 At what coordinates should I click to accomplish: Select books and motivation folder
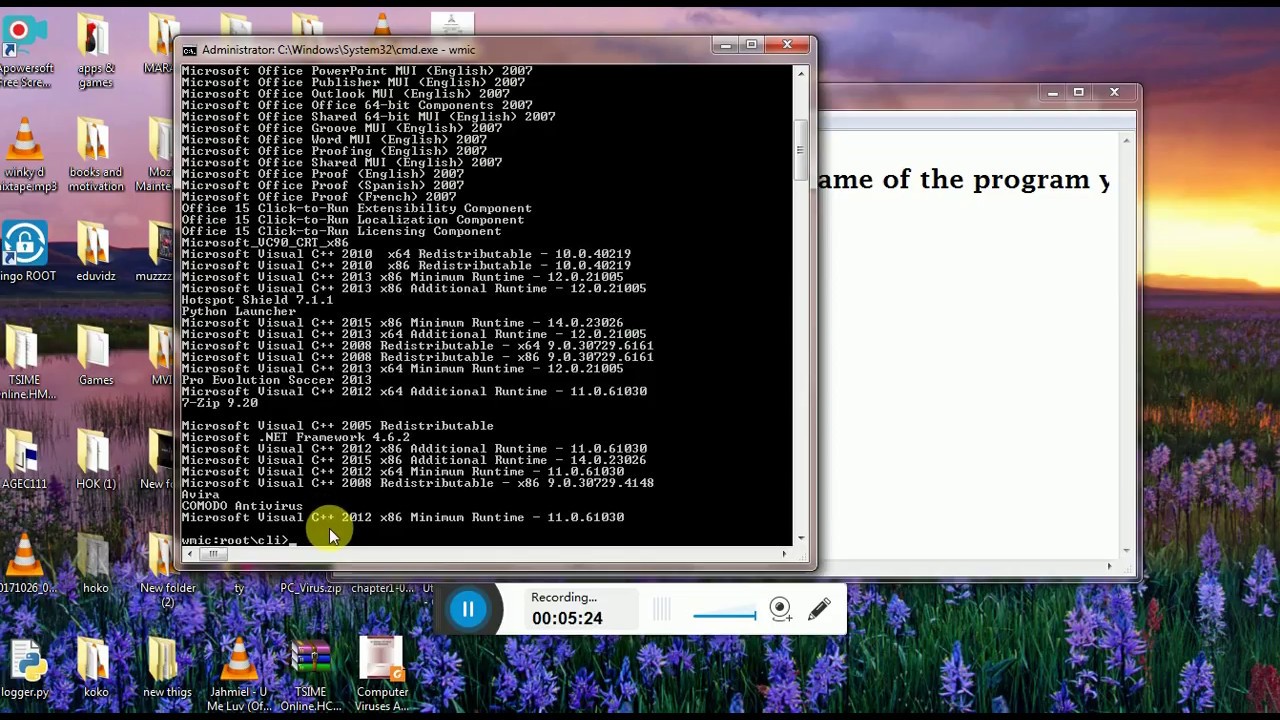click(96, 156)
